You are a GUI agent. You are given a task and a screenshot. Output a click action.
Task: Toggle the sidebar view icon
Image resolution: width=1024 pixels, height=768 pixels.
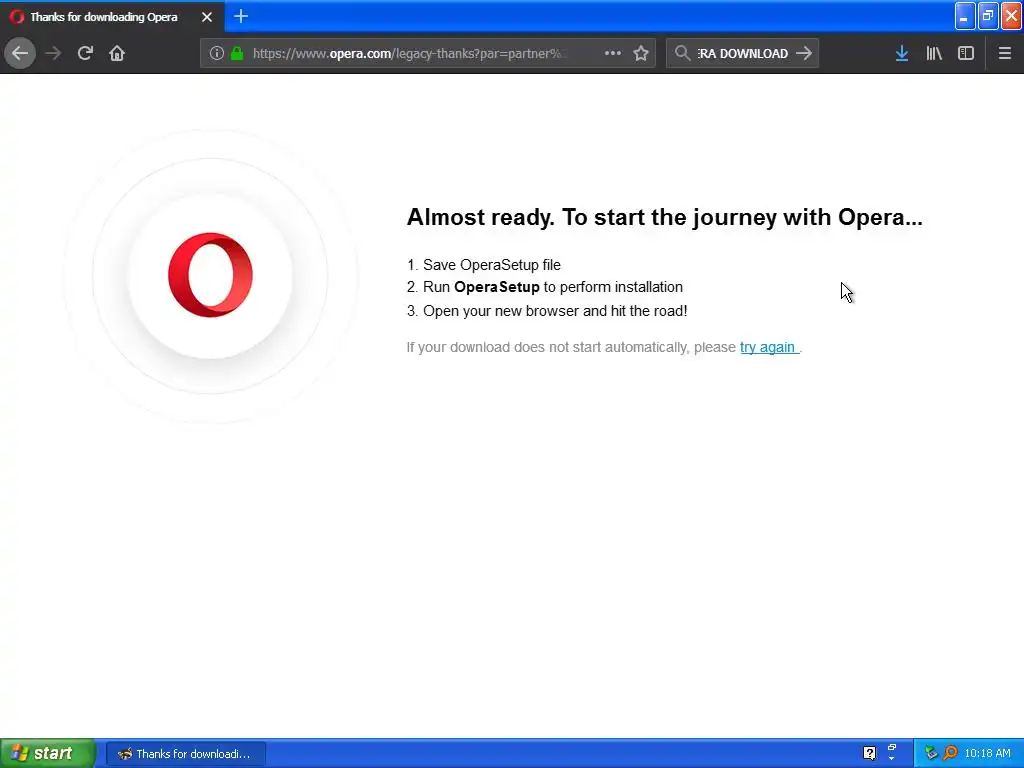(x=966, y=54)
